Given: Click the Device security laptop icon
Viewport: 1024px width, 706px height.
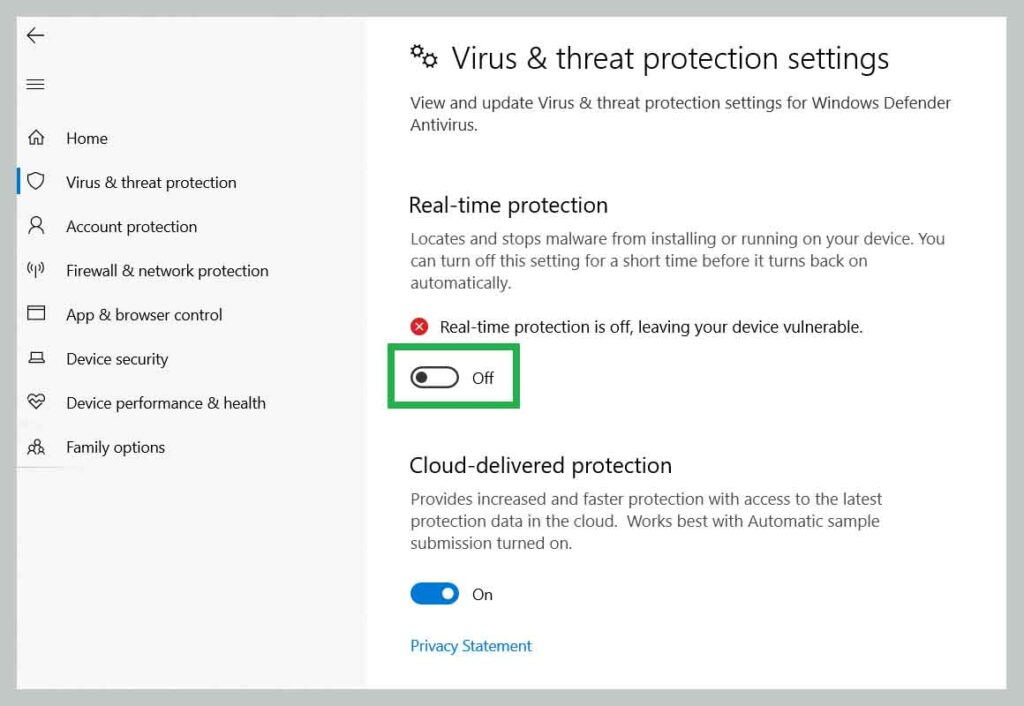Looking at the screenshot, I should point(37,358).
